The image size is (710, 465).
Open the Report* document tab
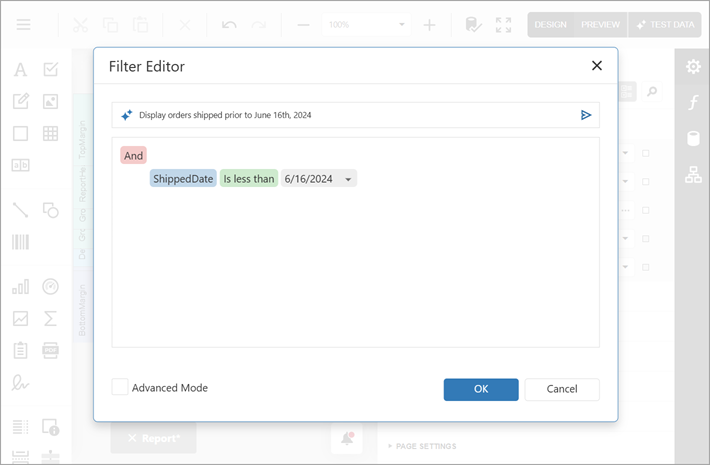[154, 438]
